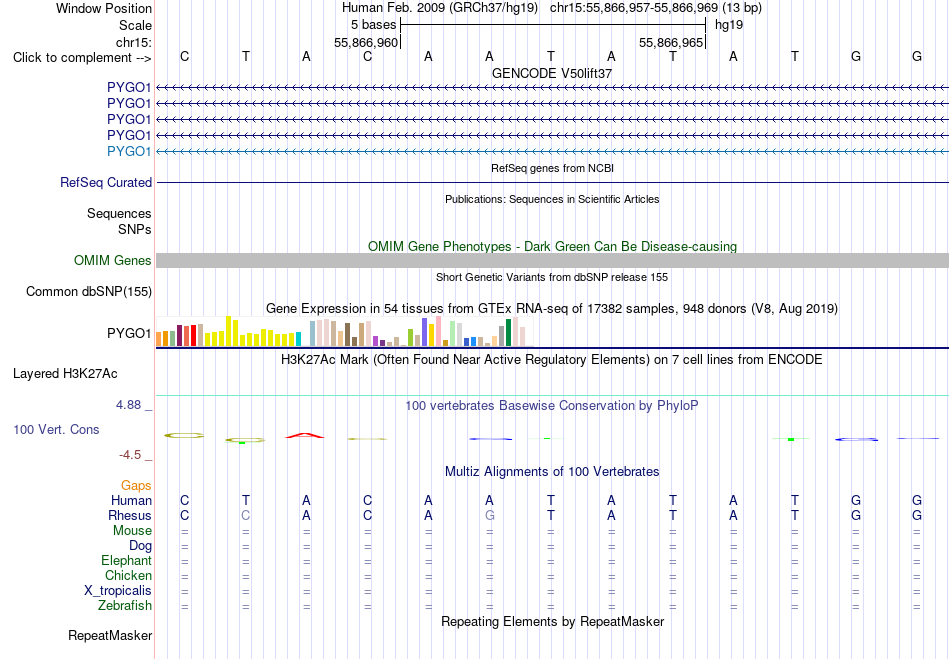Select the Dog alignment row label
Image resolution: width=950 pixels, height=659 pixels.
(140, 546)
